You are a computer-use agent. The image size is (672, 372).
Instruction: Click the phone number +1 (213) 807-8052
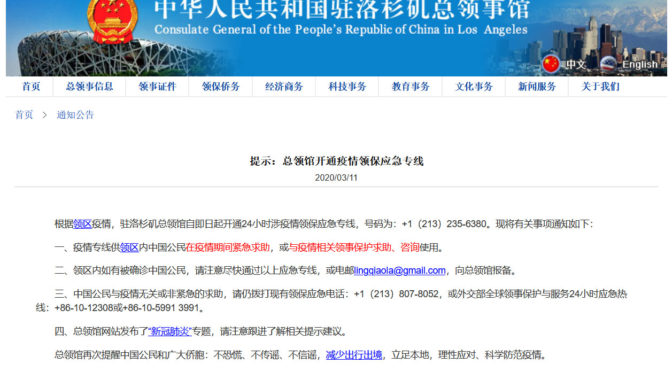click(396, 294)
